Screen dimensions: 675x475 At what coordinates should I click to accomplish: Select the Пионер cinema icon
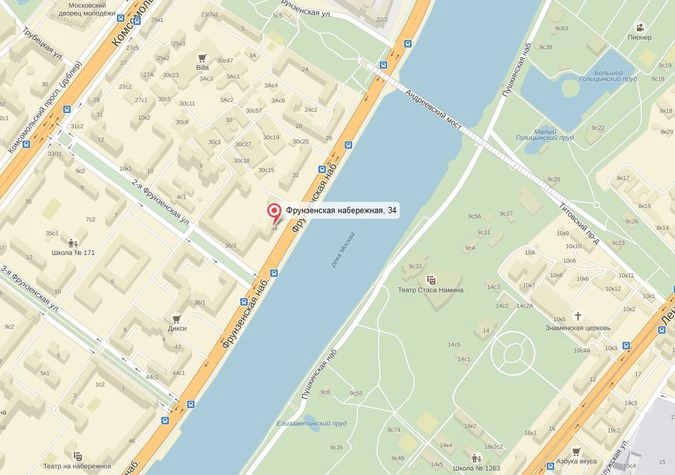pos(640,28)
